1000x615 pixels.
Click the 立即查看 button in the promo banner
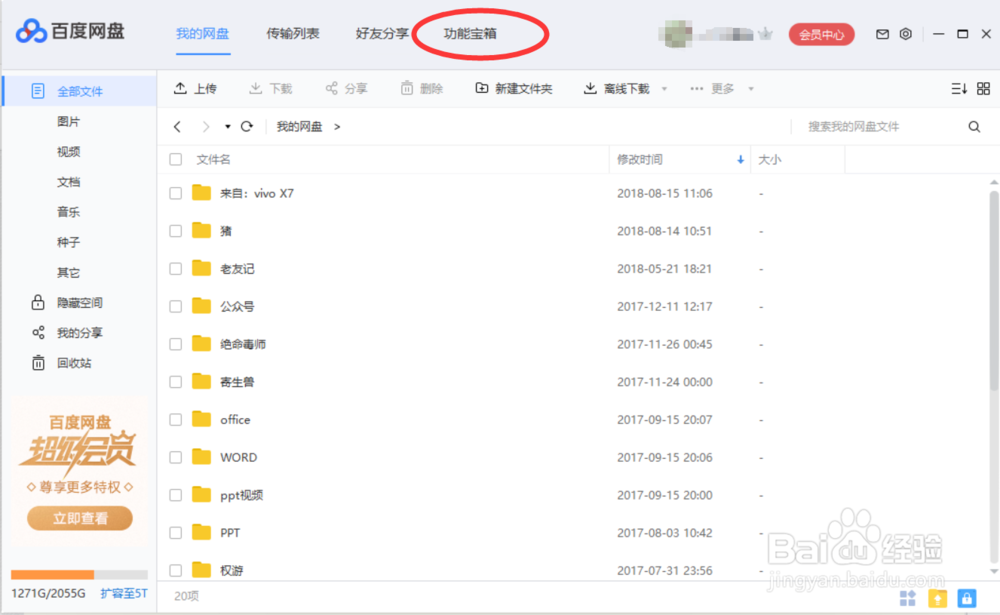(x=78, y=518)
